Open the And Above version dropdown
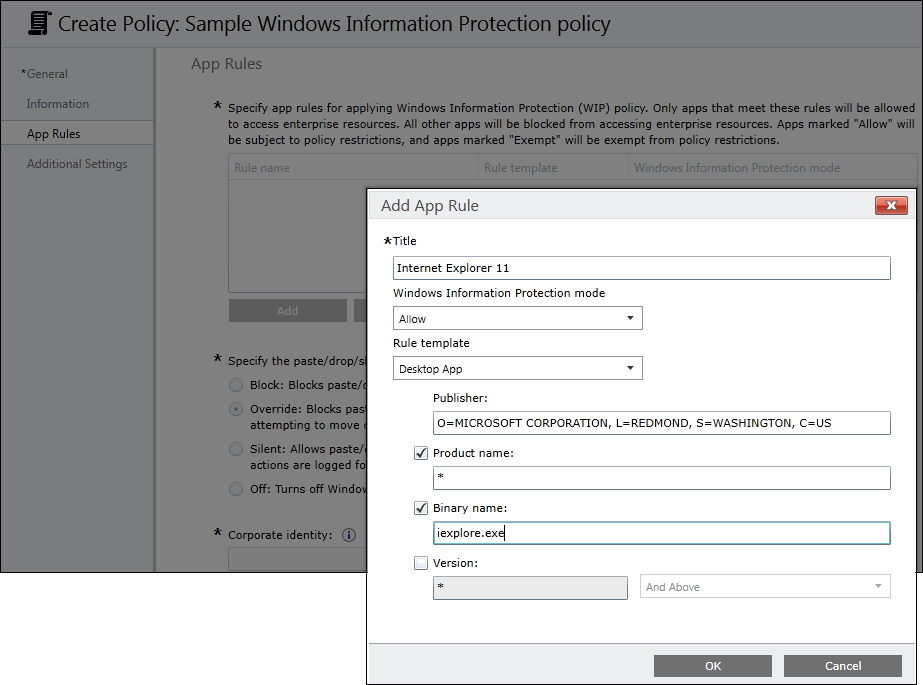Viewport: 923px width, 685px height. coord(765,587)
